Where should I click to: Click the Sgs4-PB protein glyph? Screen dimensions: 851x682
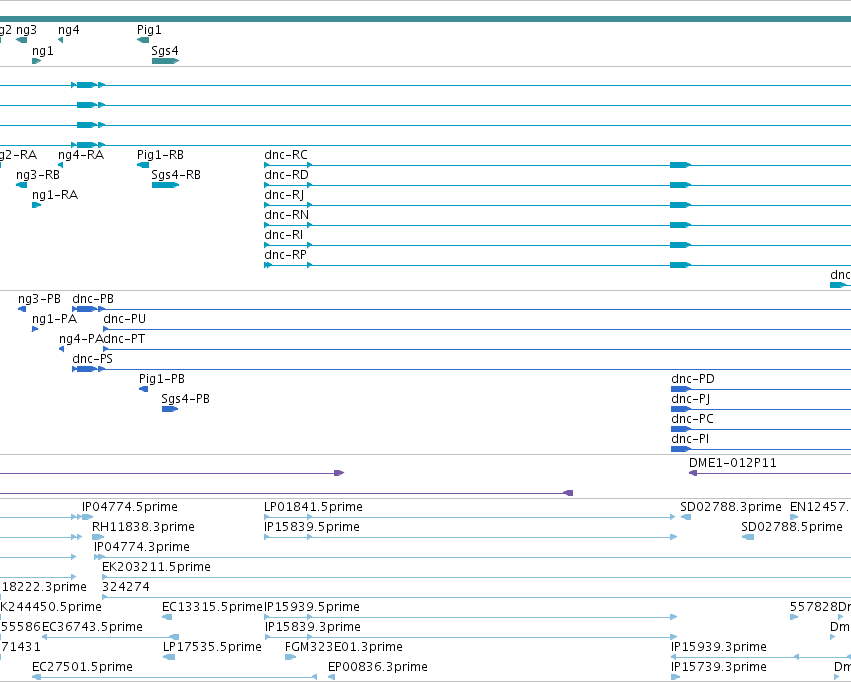click(170, 409)
